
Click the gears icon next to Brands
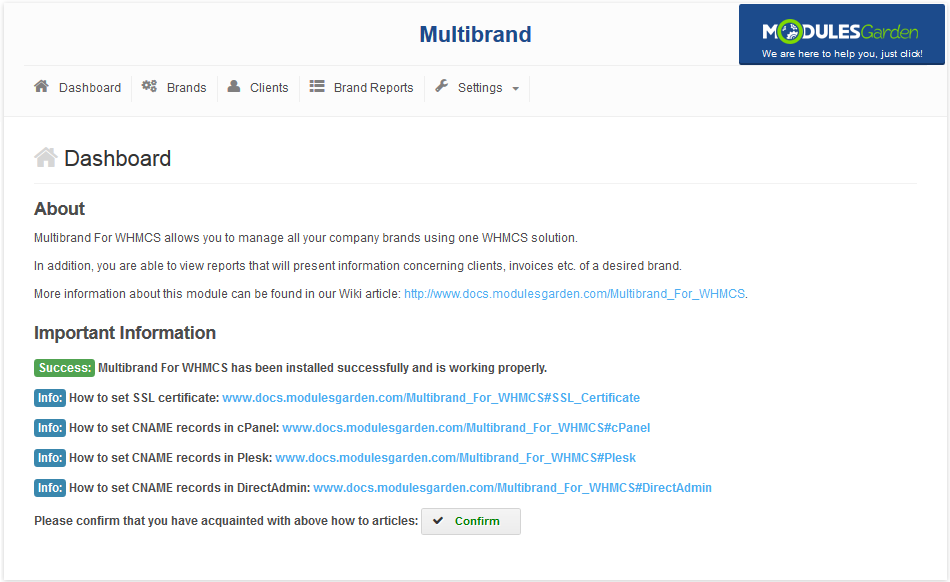[x=149, y=86]
